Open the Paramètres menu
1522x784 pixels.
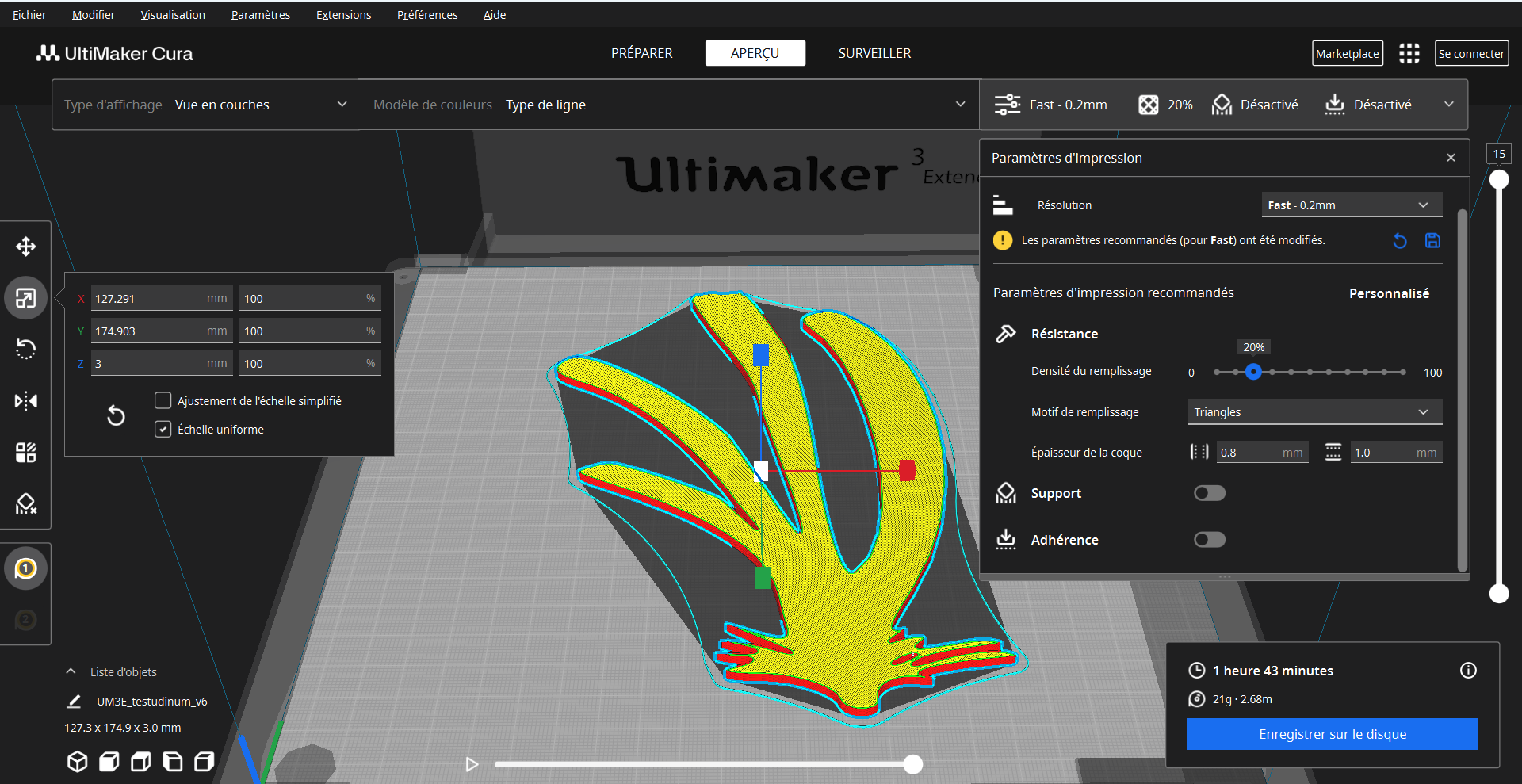click(261, 14)
